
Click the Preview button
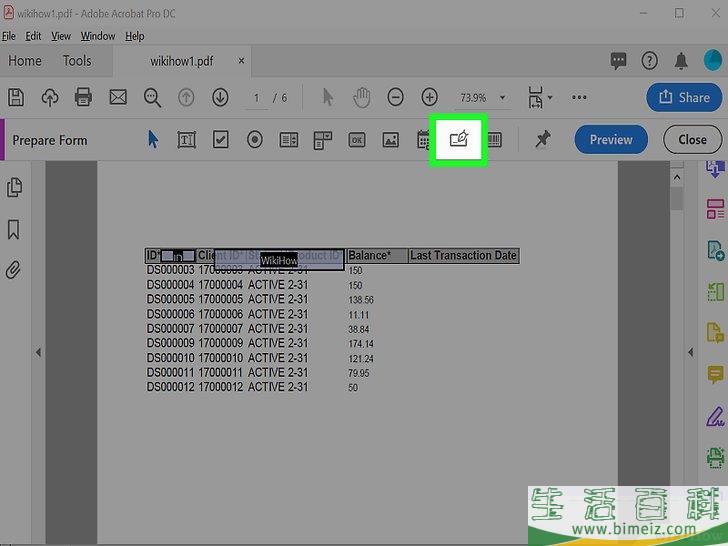(x=611, y=139)
